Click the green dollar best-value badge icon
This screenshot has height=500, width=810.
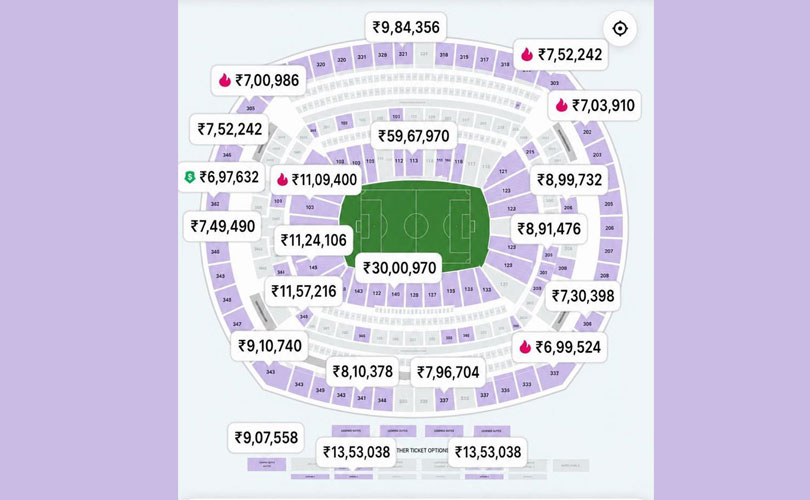tap(190, 177)
